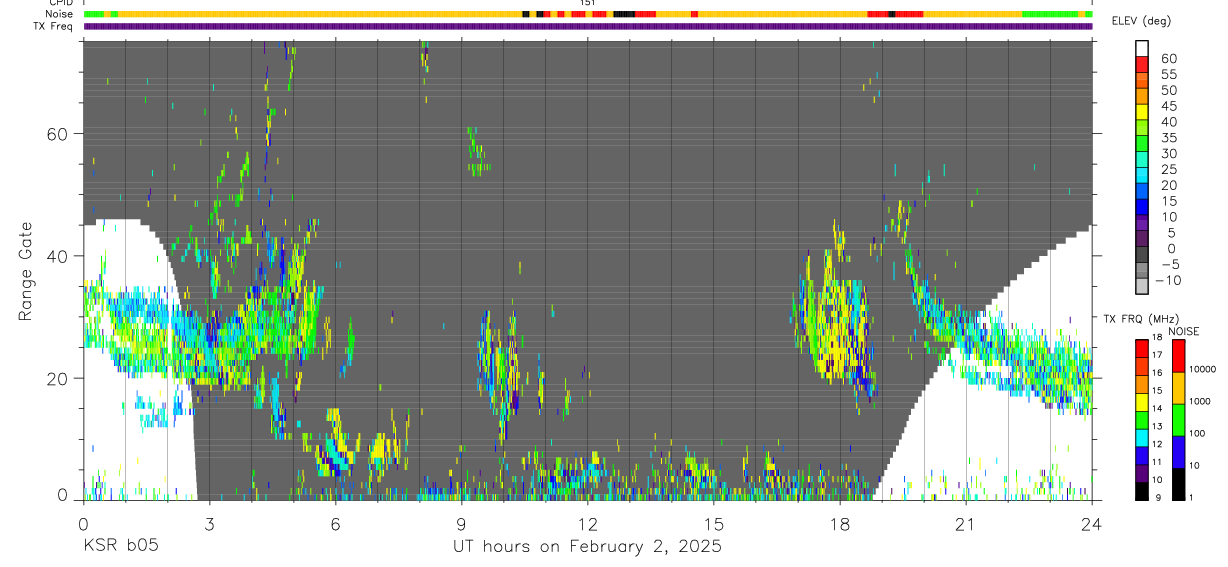Click the '45' label on the ELEV scale
Screen dimensions: 1228x567
(x=1167, y=106)
